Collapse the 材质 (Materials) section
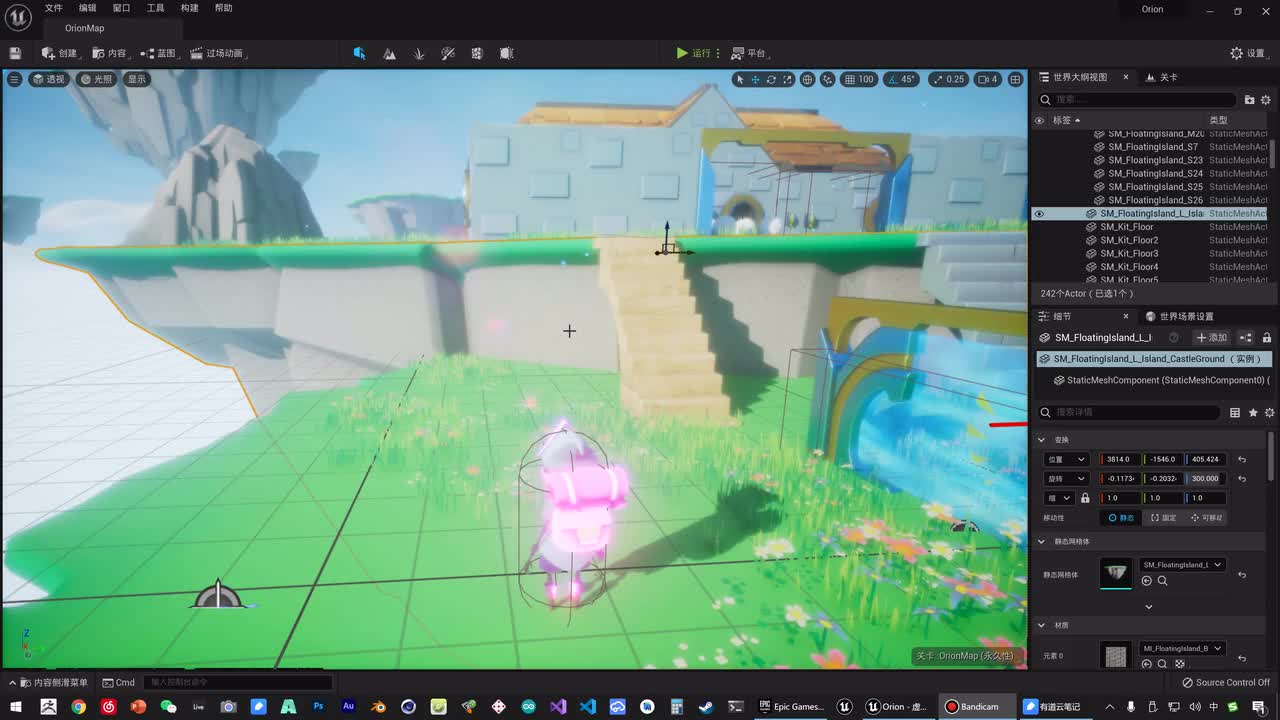This screenshot has height=720, width=1280. tap(1041, 625)
